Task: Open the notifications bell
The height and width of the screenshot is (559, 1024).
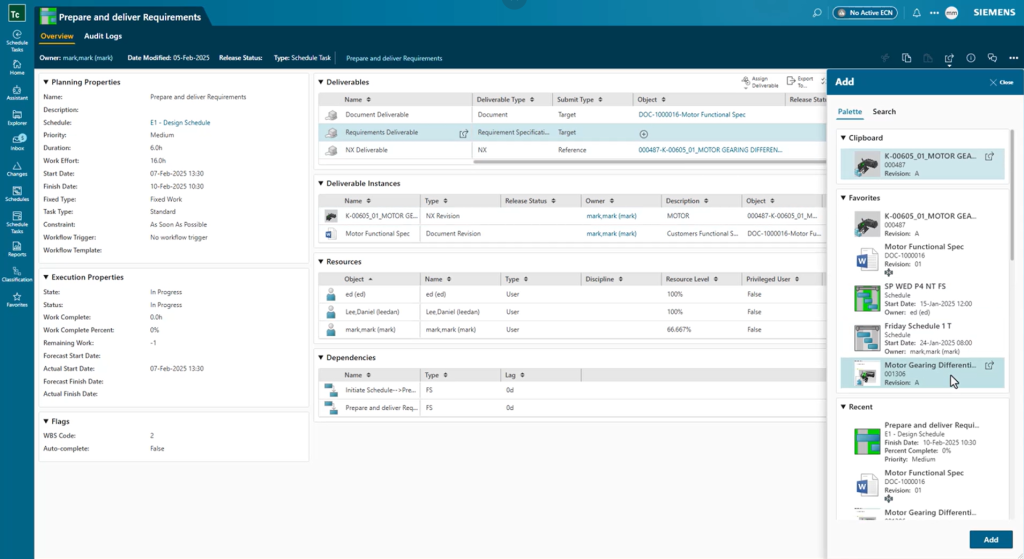Action: point(916,12)
